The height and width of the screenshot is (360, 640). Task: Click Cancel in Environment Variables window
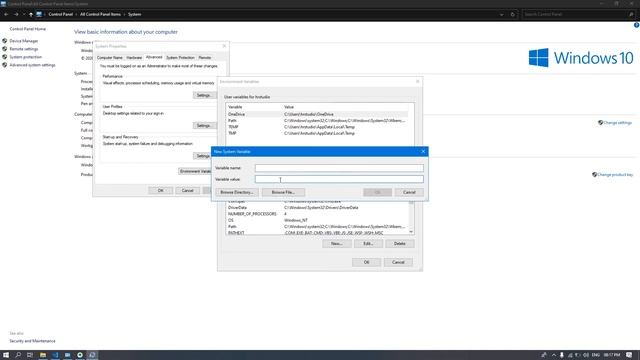pyautogui.click(x=398, y=262)
